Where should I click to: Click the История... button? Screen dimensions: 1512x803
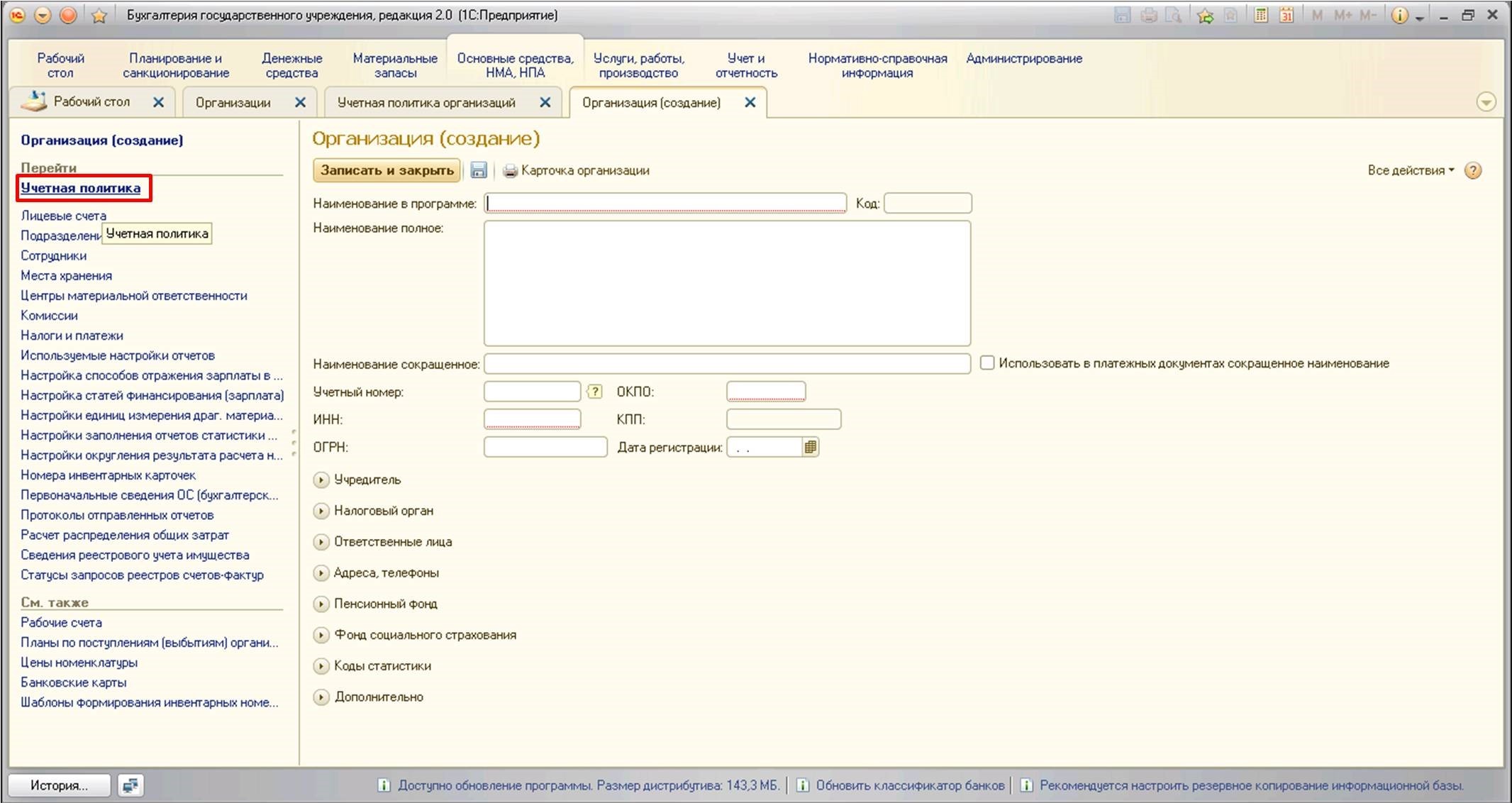[x=59, y=785]
